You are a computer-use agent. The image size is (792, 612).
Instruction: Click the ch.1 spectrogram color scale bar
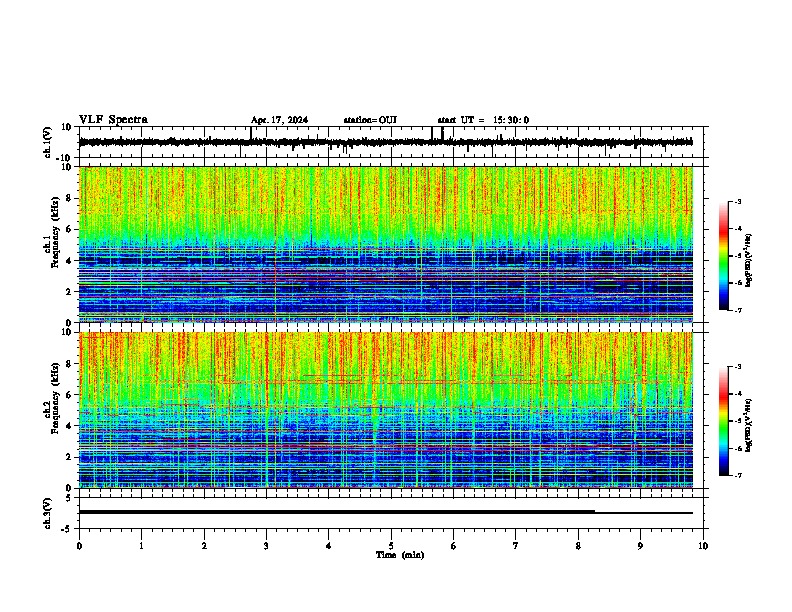point(724,256)
